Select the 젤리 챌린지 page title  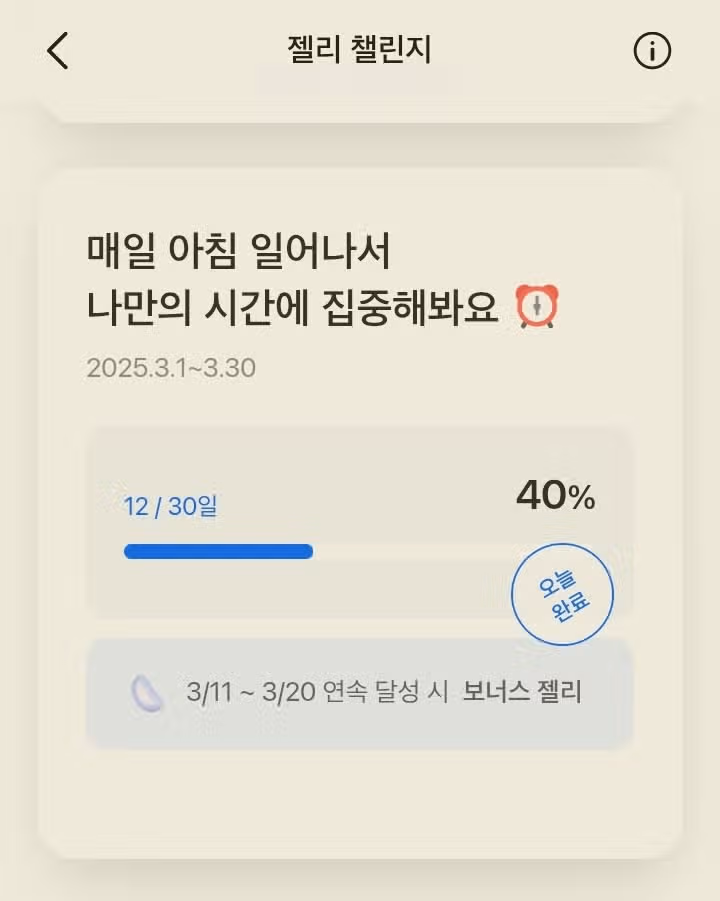pos(359,49)
